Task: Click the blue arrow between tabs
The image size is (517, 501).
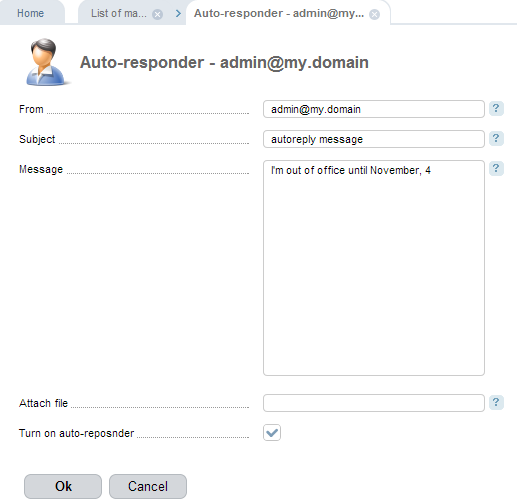Action: (178, 14)
